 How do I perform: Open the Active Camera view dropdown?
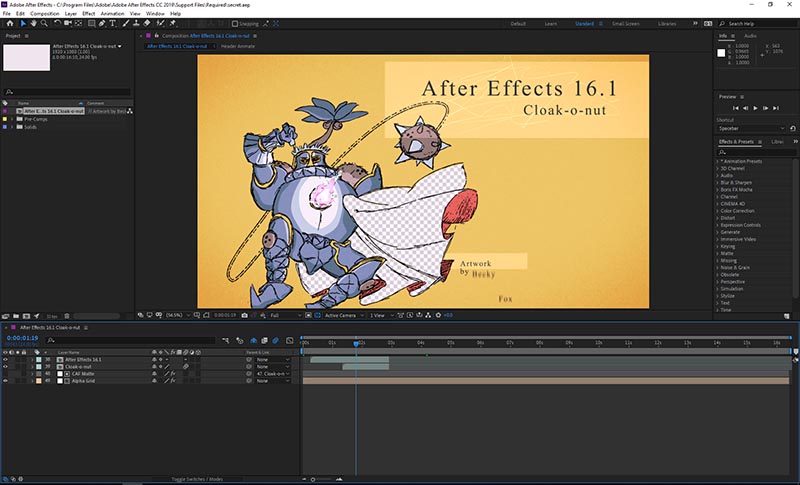340,315
